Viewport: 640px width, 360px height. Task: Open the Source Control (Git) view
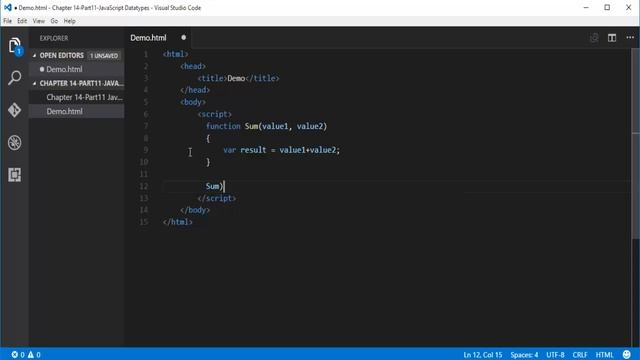point(15,110)
